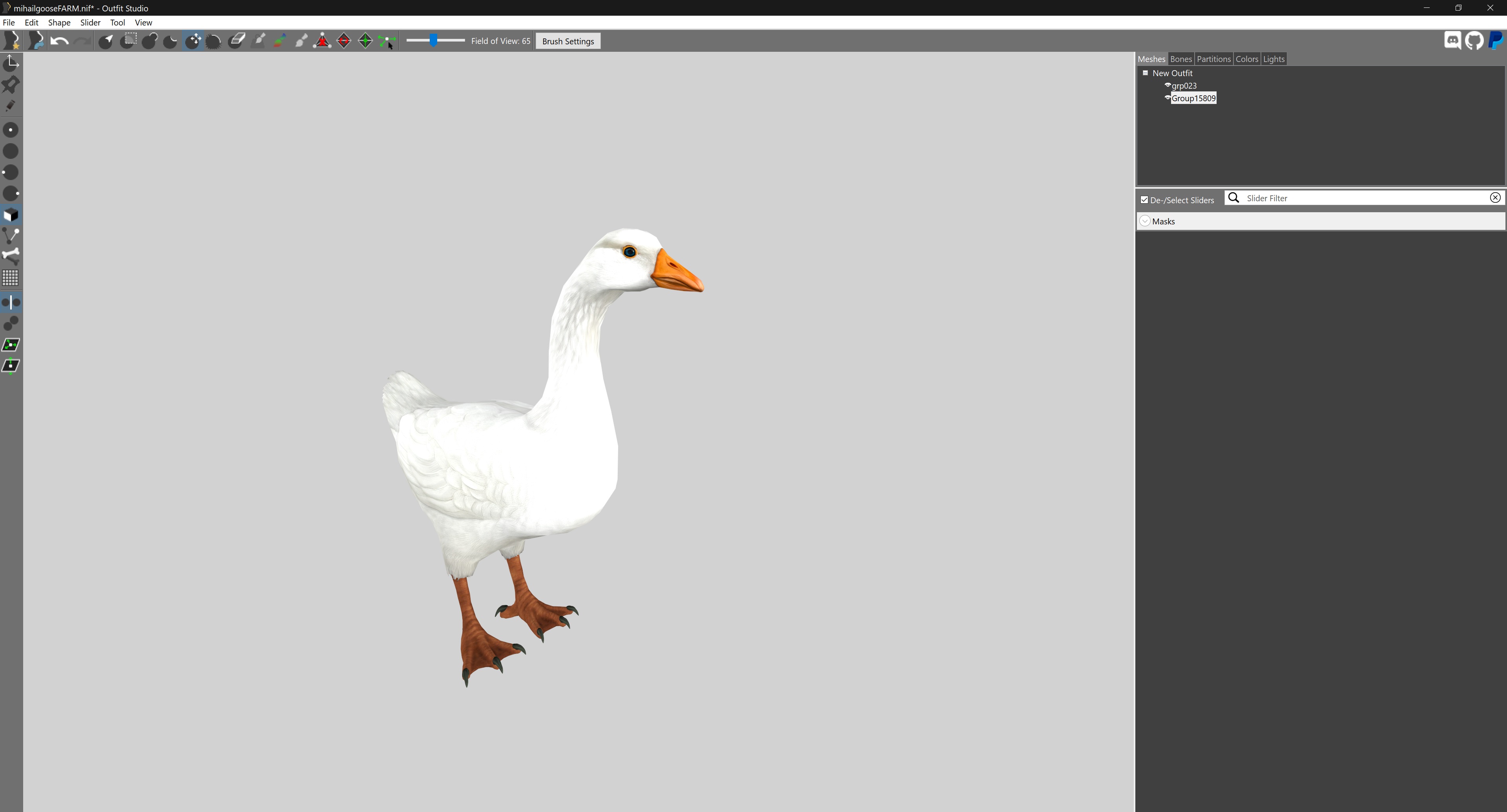Click the Field of View slider handle
The image size is (1507, 812).
point(434,40)
